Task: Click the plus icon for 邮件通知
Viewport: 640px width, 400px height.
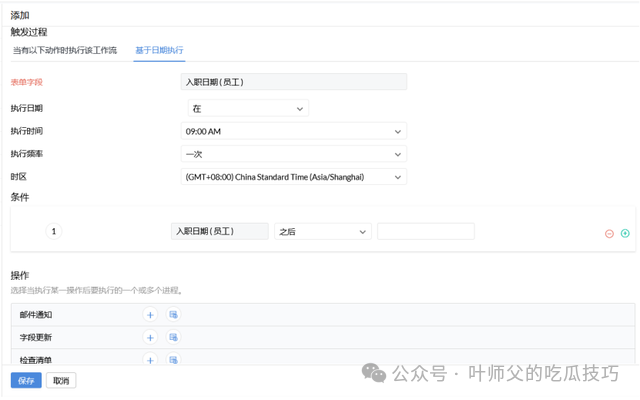Action: coord(150,314)
